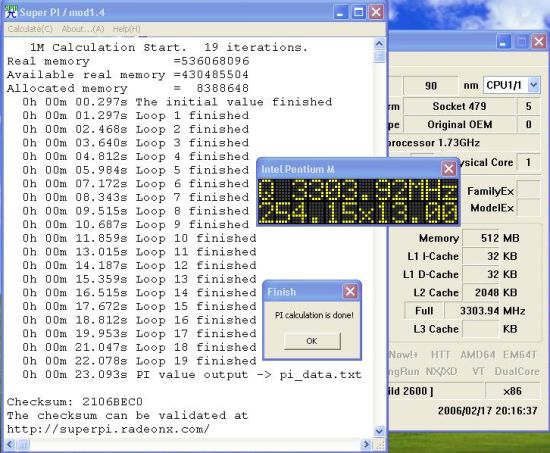
Task: Click the 254.15x13.00 multiplier display
Action: click(358, 213)
